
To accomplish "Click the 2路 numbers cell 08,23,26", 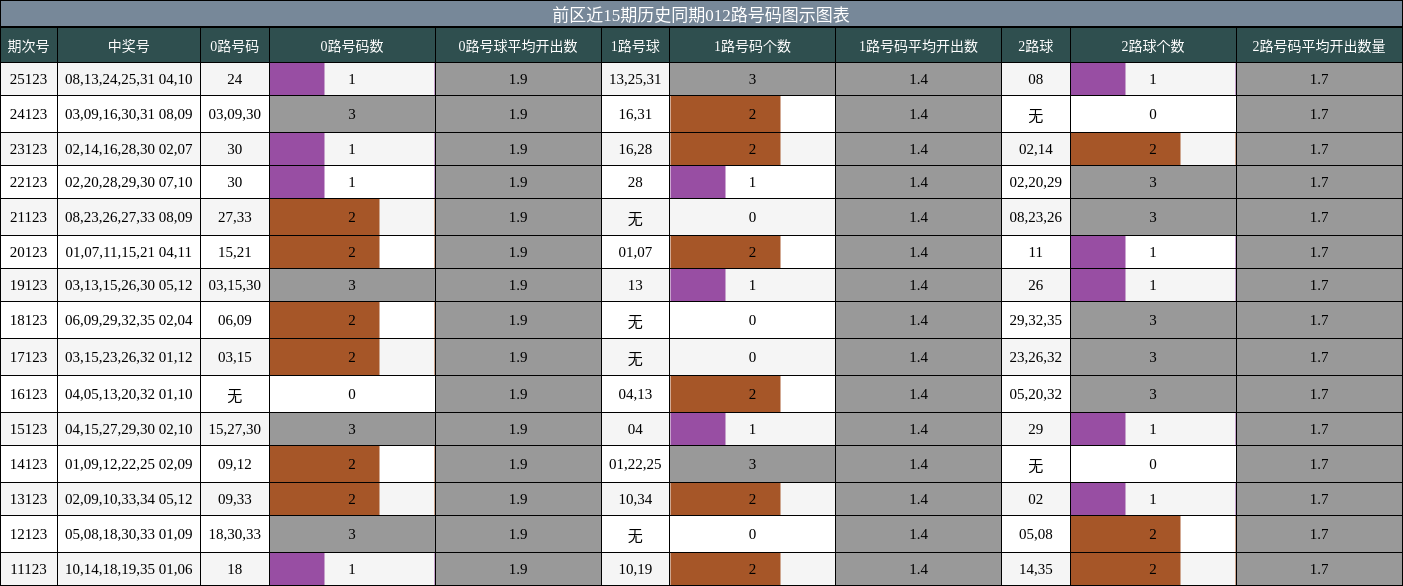I will pos(1036,217).
